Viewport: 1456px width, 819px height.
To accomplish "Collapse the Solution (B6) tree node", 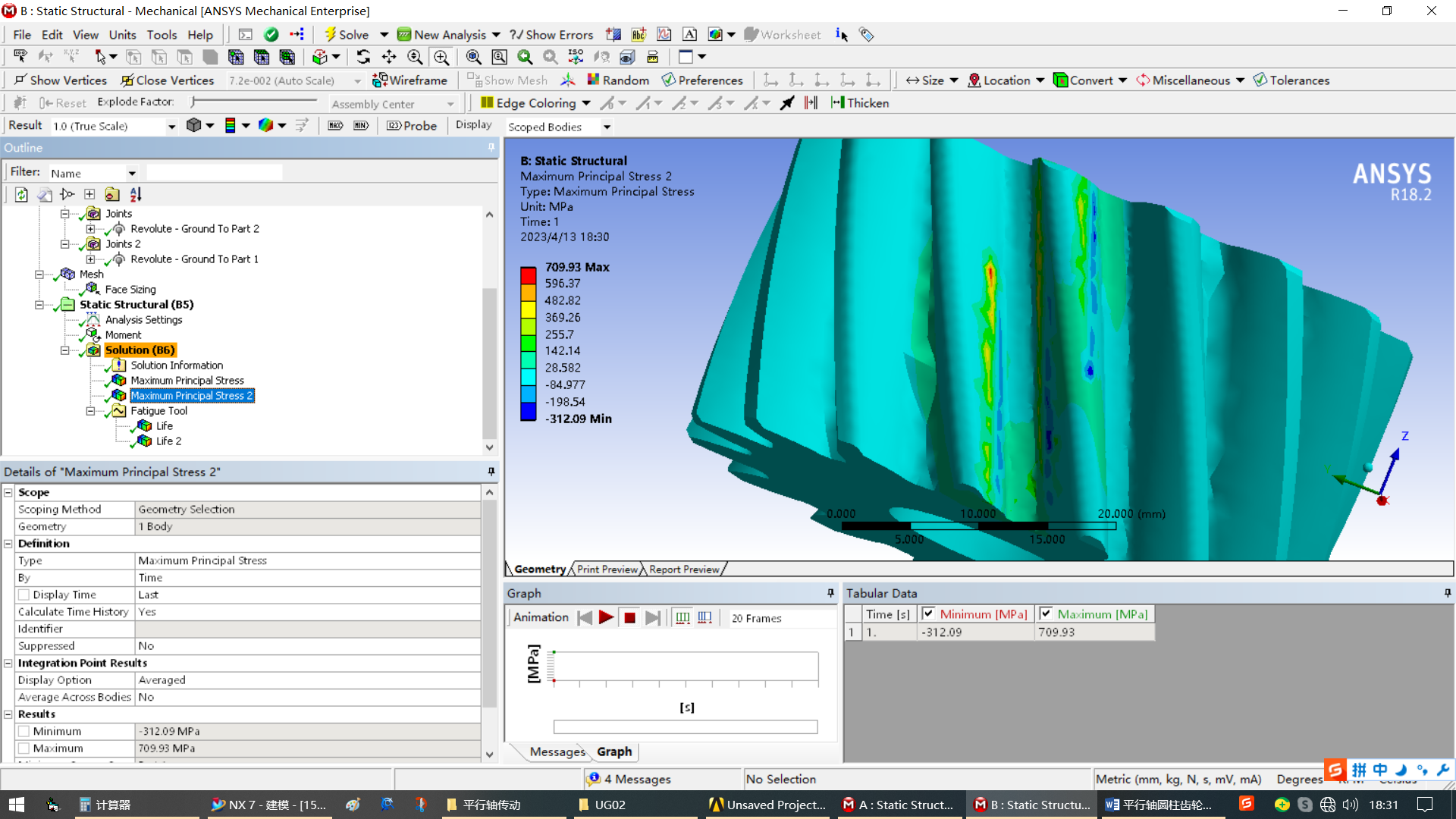I will tap(65, 350).
